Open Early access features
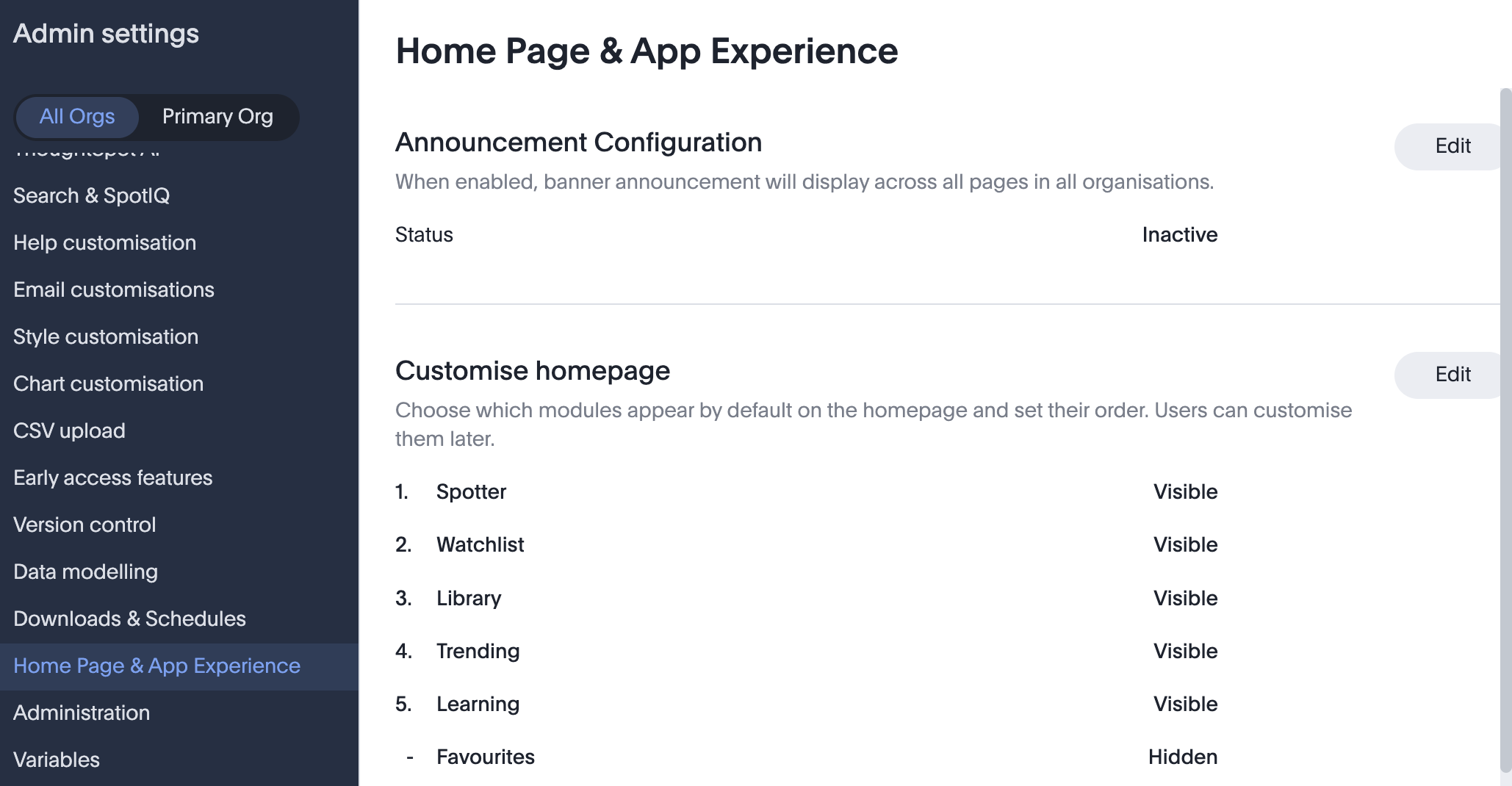Viewport: 1512px width, 786px height. (112, 477)
